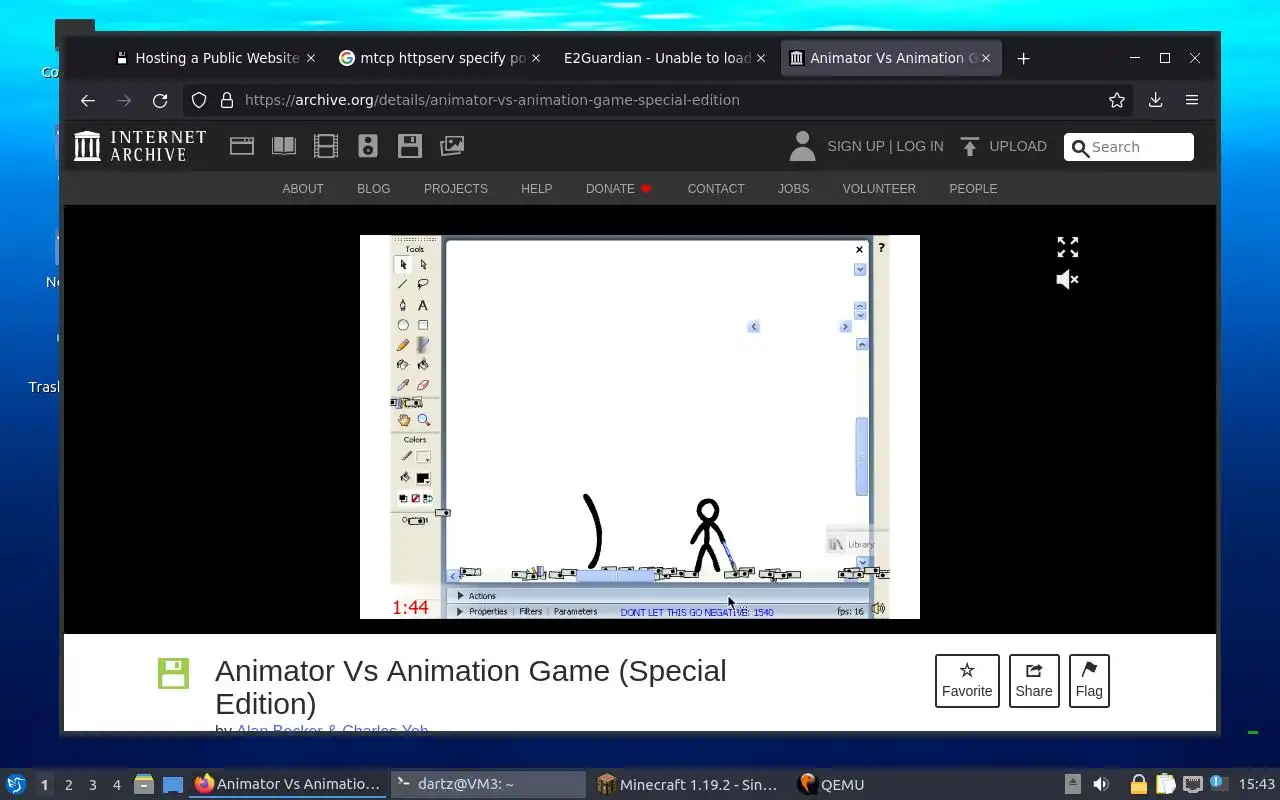Choose the Ink Bottle tool
Image resolution: width=1280 pixels, height=800 pixels.
(x=403, y=365)
